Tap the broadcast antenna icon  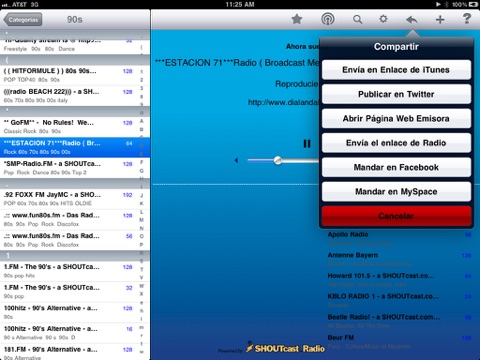click(328, 19)
